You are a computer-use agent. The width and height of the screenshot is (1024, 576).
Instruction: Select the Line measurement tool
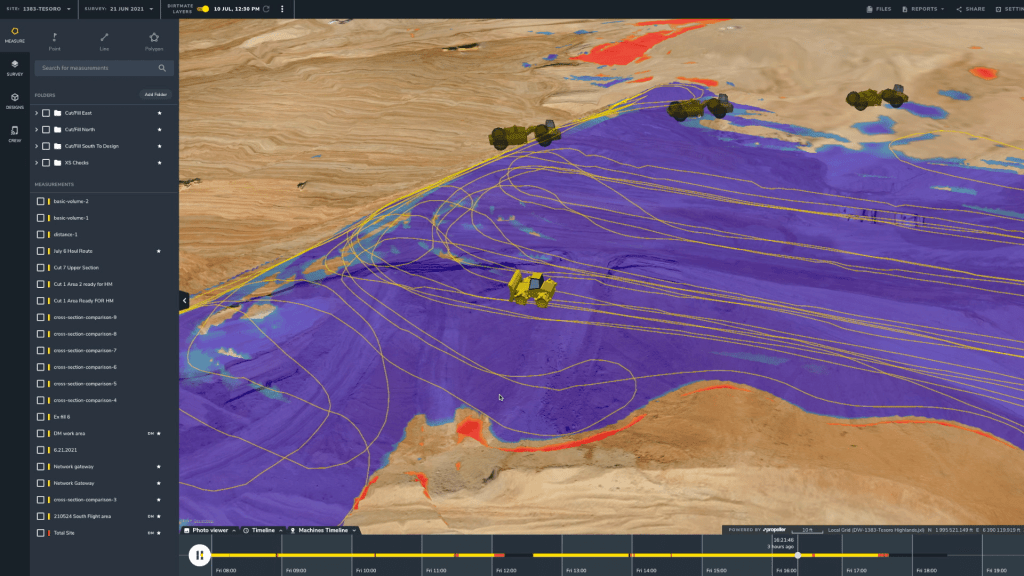[104, 40]
